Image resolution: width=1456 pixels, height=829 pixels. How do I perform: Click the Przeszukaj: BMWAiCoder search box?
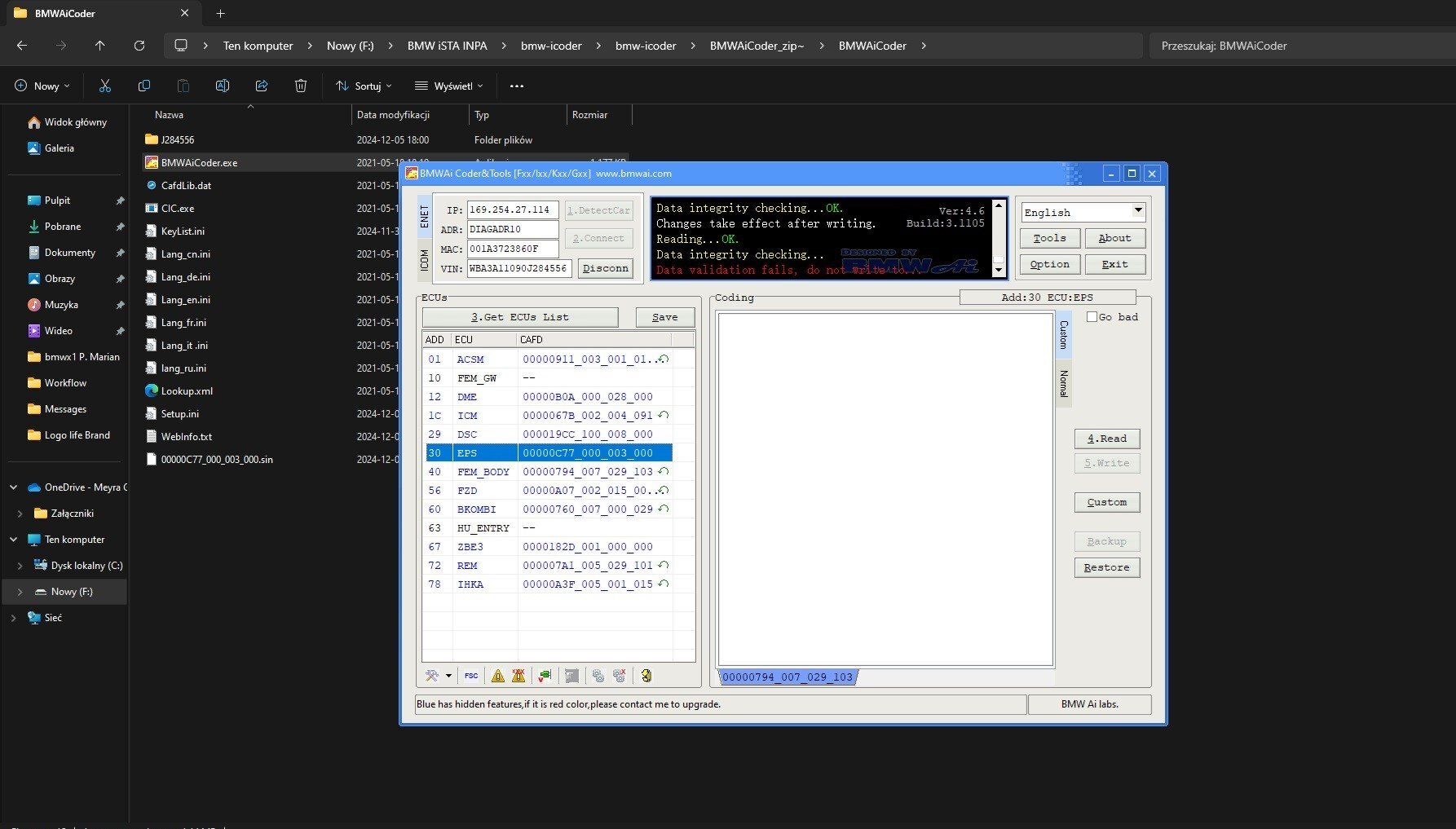point(1301,46)
